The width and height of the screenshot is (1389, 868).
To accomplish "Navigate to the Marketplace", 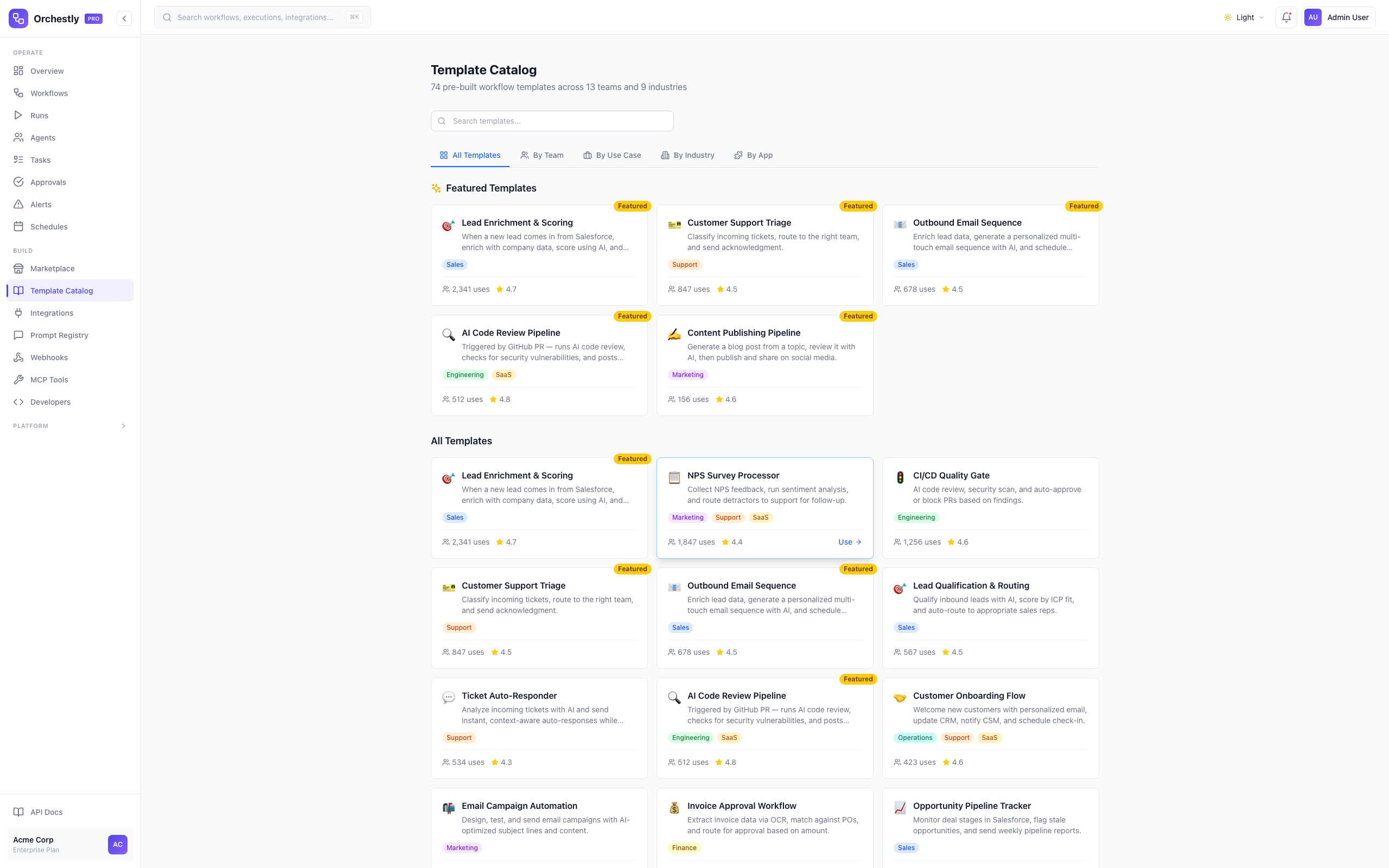I will 52,268.
